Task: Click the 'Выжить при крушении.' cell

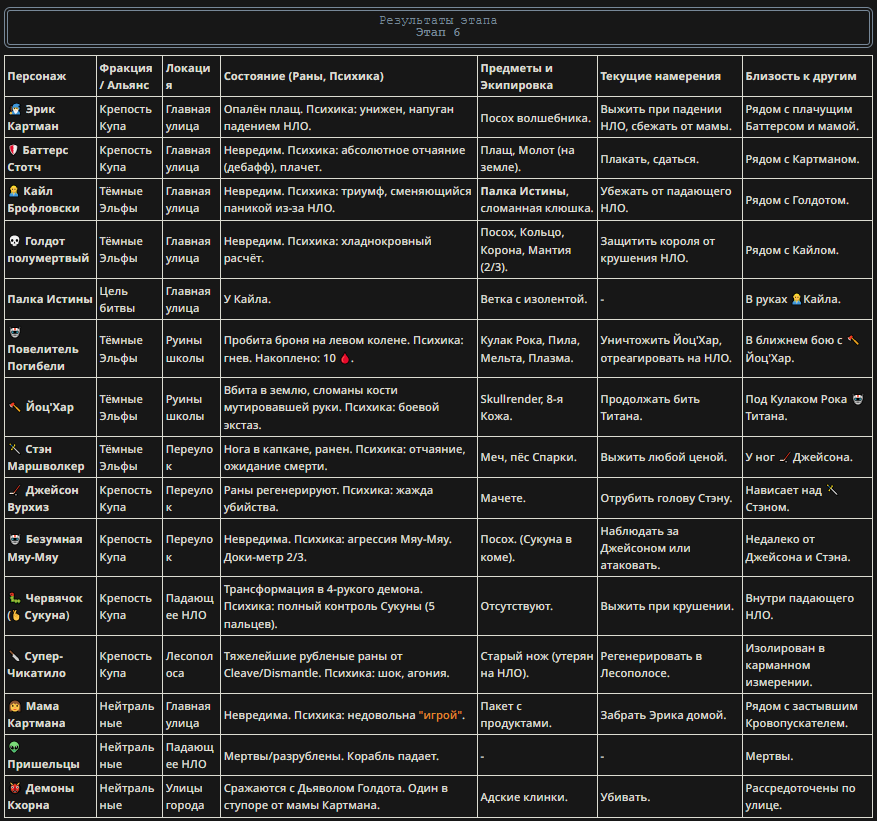Action: click(670, 606)
